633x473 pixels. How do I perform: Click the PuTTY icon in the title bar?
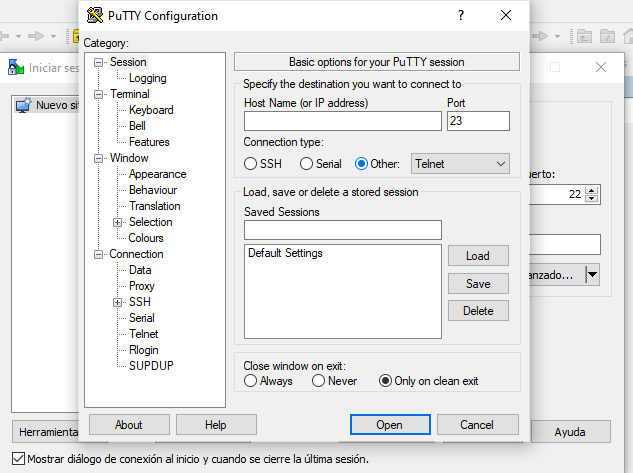(x=95, y=16)
